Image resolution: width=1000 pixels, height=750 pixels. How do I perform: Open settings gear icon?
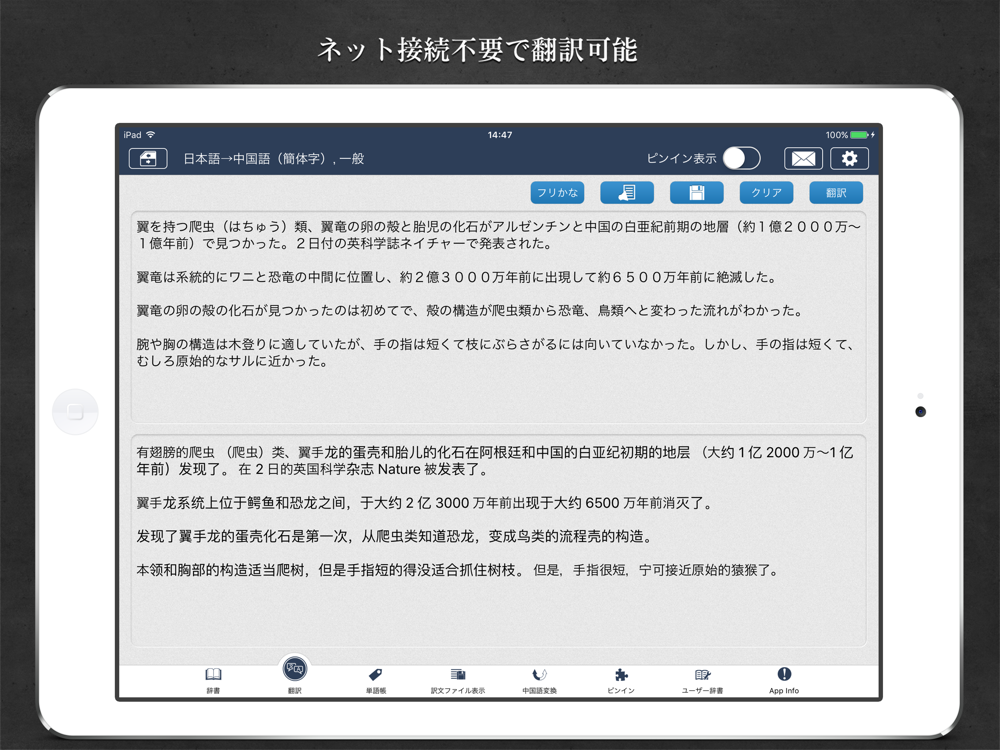[x=849, y=158]
